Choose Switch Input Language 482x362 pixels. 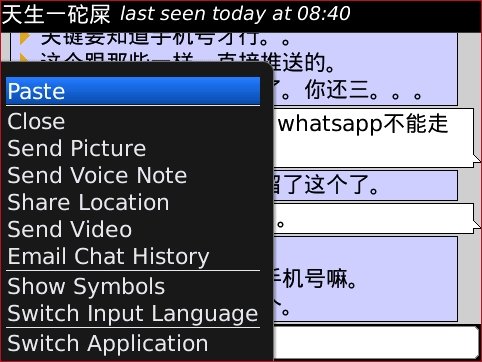point(133,313)
